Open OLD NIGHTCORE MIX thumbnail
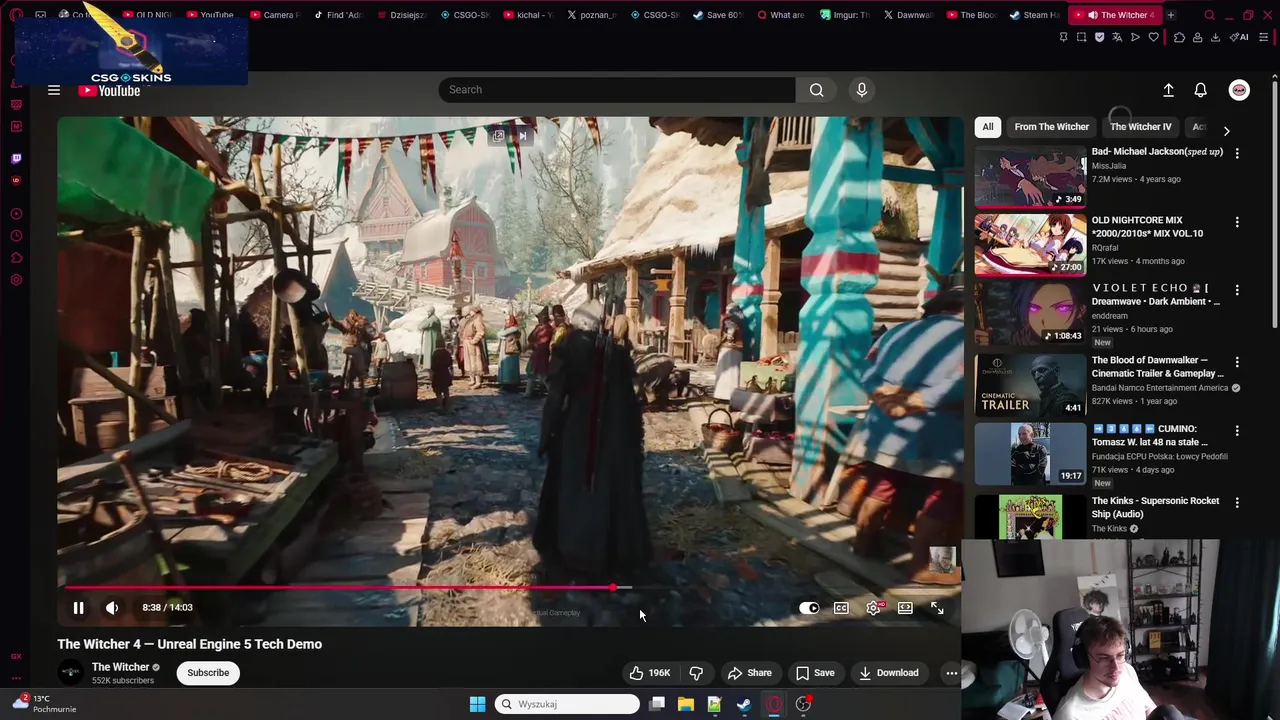 pyautogui.click(x=1030, y=244)
